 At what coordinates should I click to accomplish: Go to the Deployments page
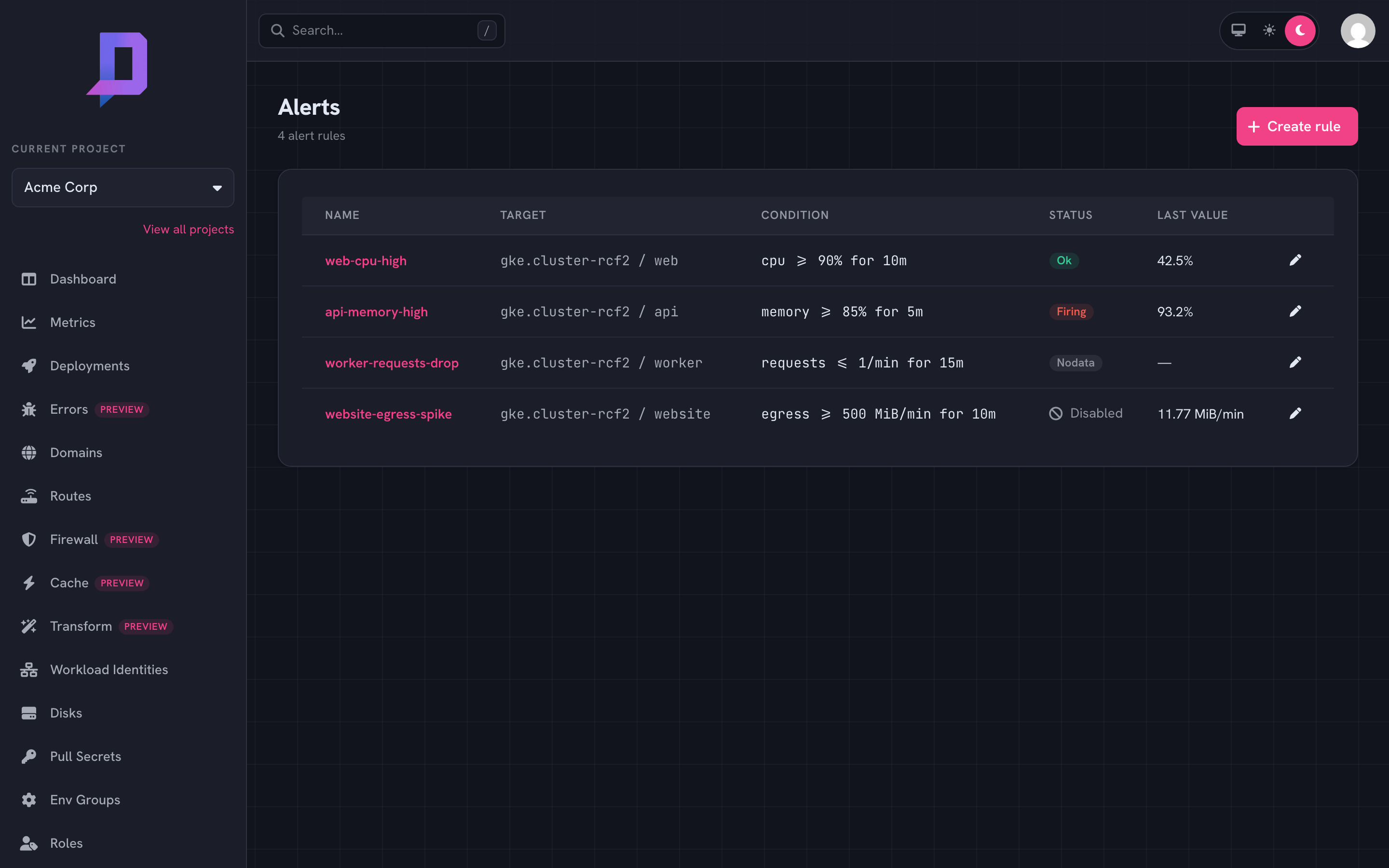90,366
